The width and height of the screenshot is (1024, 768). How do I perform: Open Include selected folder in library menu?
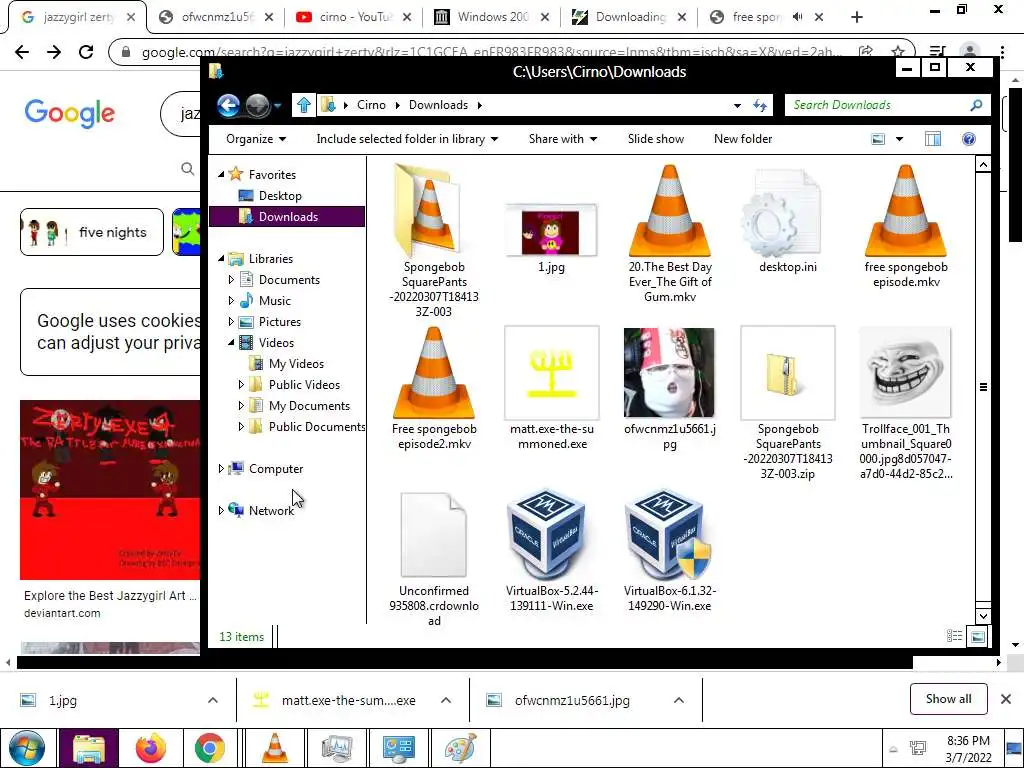[x=407, y=138]
